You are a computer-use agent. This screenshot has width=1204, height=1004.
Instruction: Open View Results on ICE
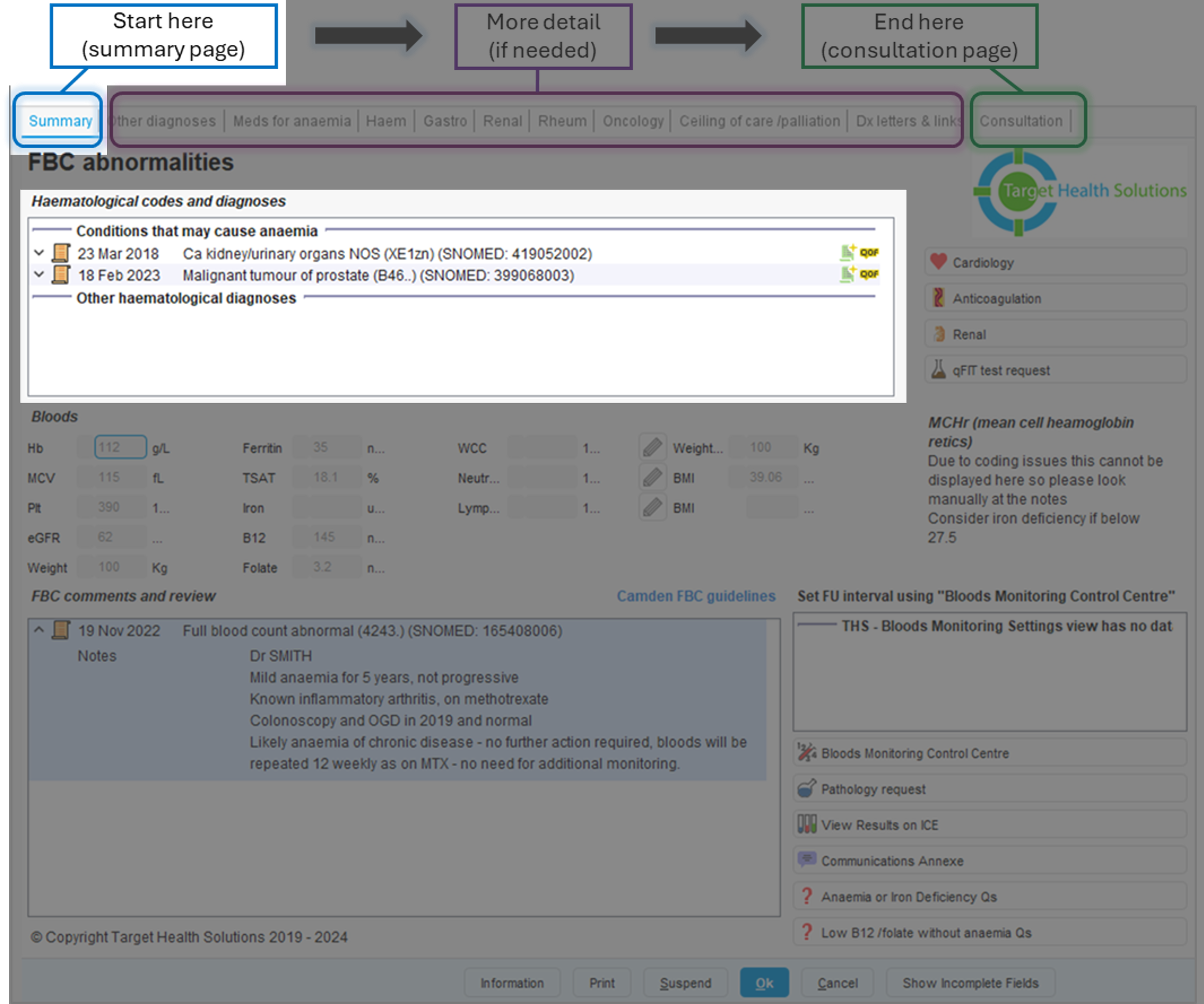click(x=807, y=824)
